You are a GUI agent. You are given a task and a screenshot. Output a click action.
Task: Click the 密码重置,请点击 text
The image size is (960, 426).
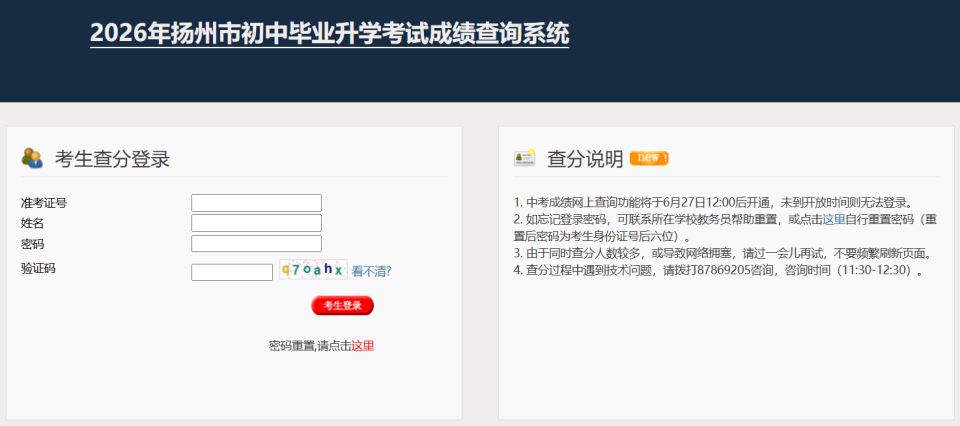click(310, 346)
